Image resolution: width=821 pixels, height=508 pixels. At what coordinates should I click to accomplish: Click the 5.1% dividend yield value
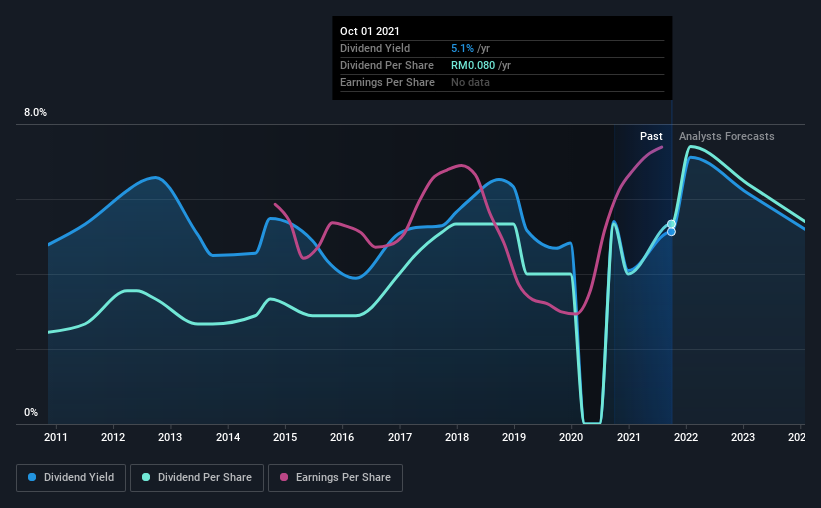point(462,48)
